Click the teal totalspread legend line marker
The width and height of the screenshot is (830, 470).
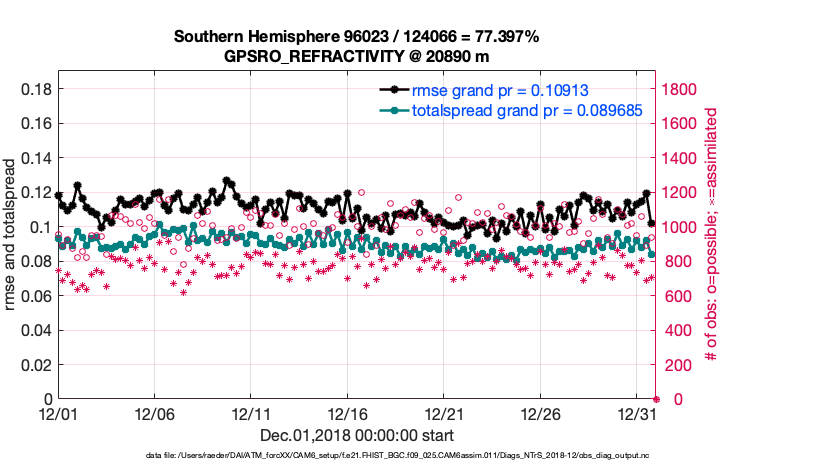point(396,110)
